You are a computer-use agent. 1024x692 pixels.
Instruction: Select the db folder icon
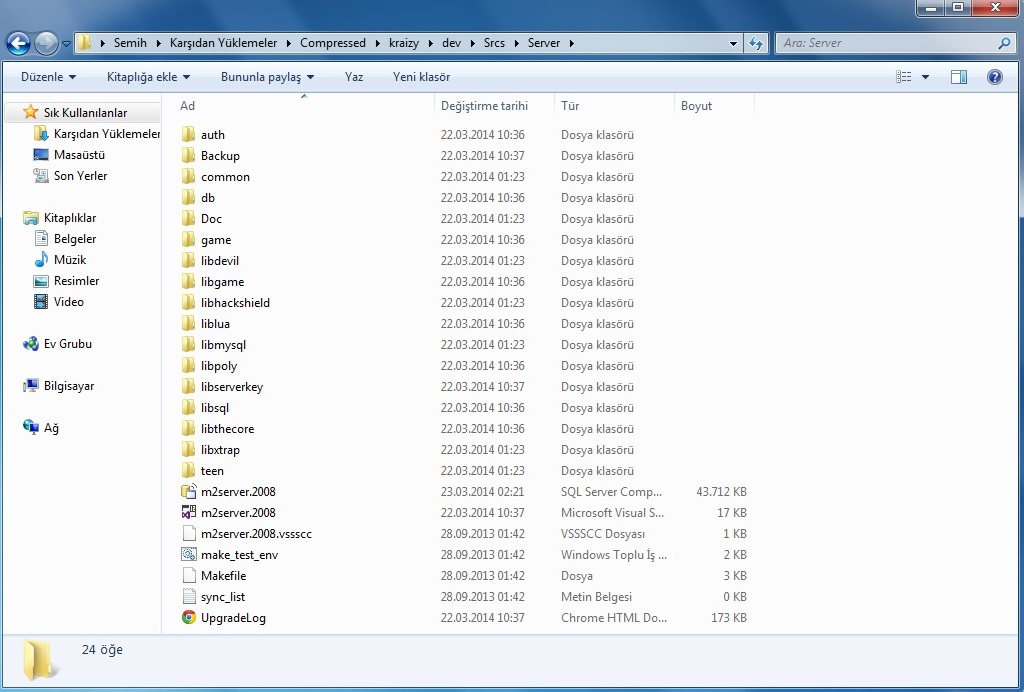189,197
